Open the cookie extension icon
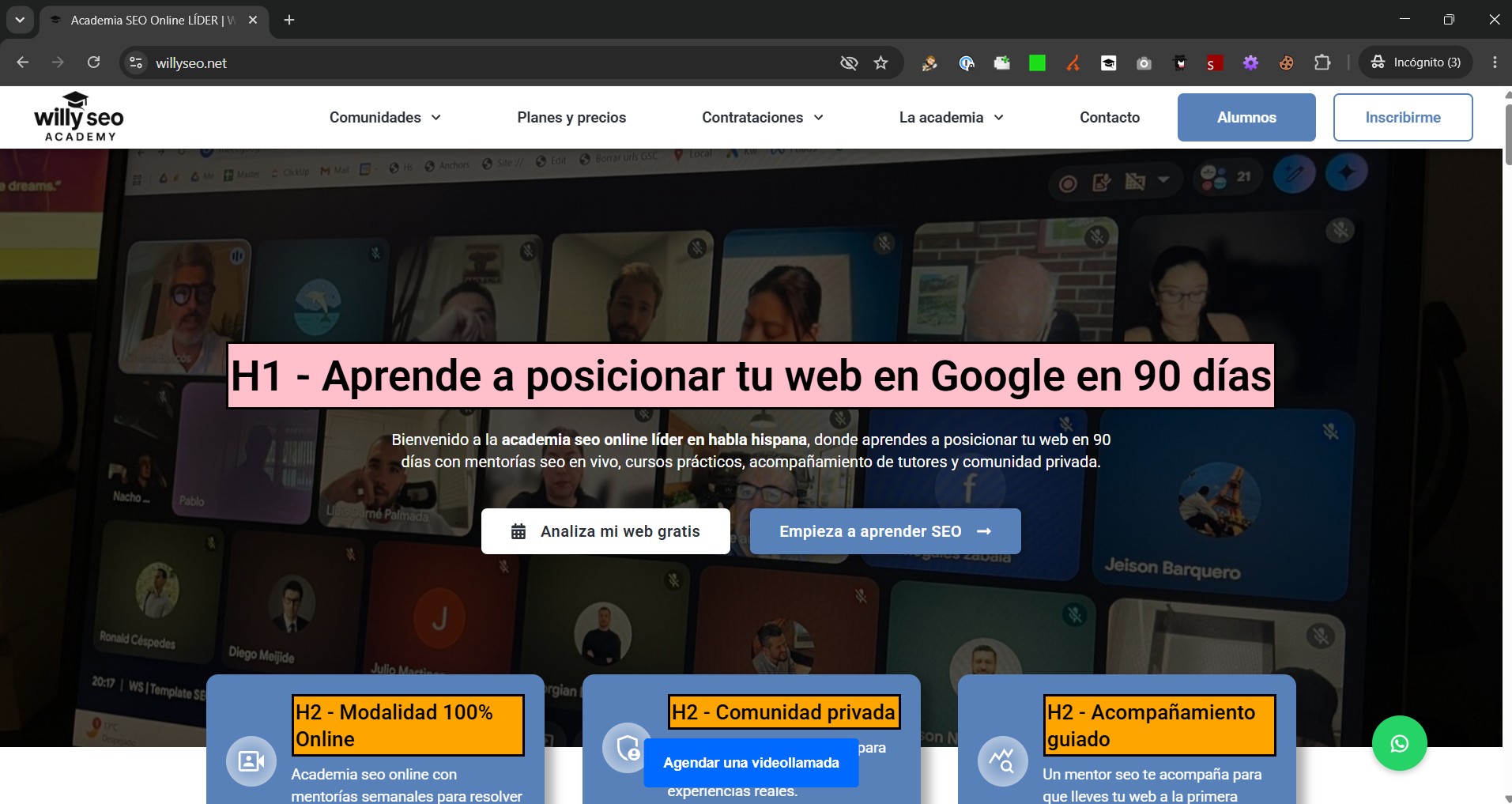 pyautogui.click(x=1286, y=62)
